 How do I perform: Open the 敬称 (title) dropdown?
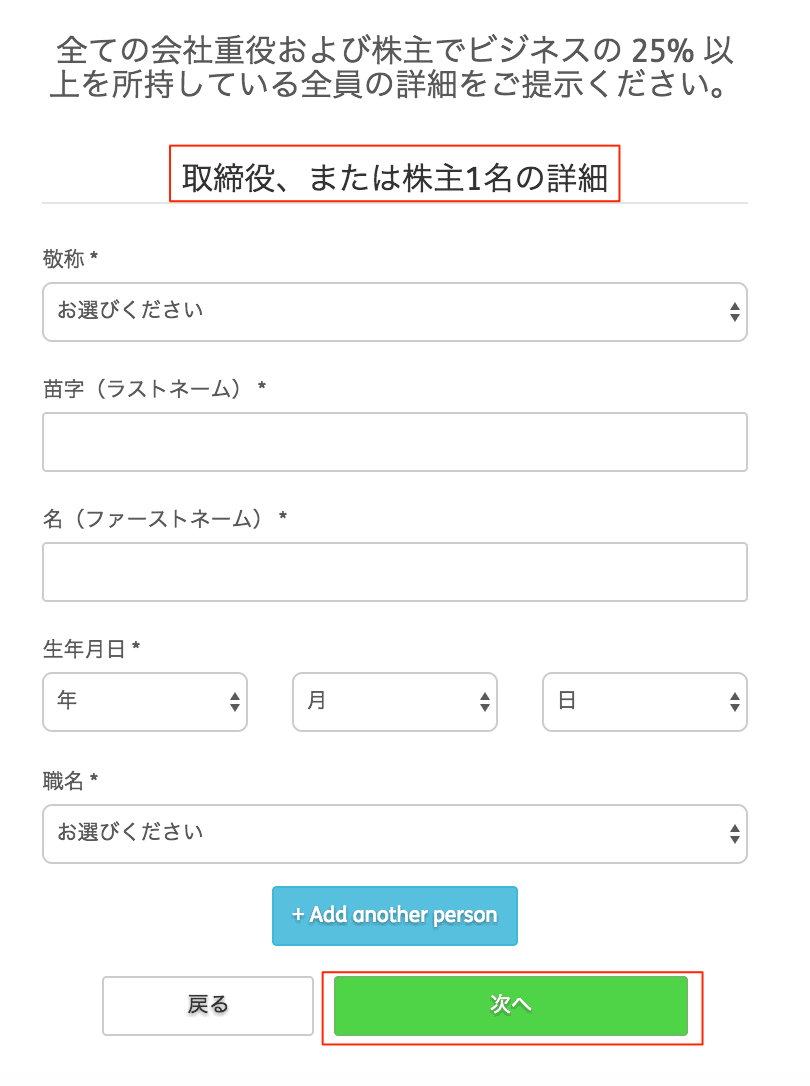tap(394, 312)
